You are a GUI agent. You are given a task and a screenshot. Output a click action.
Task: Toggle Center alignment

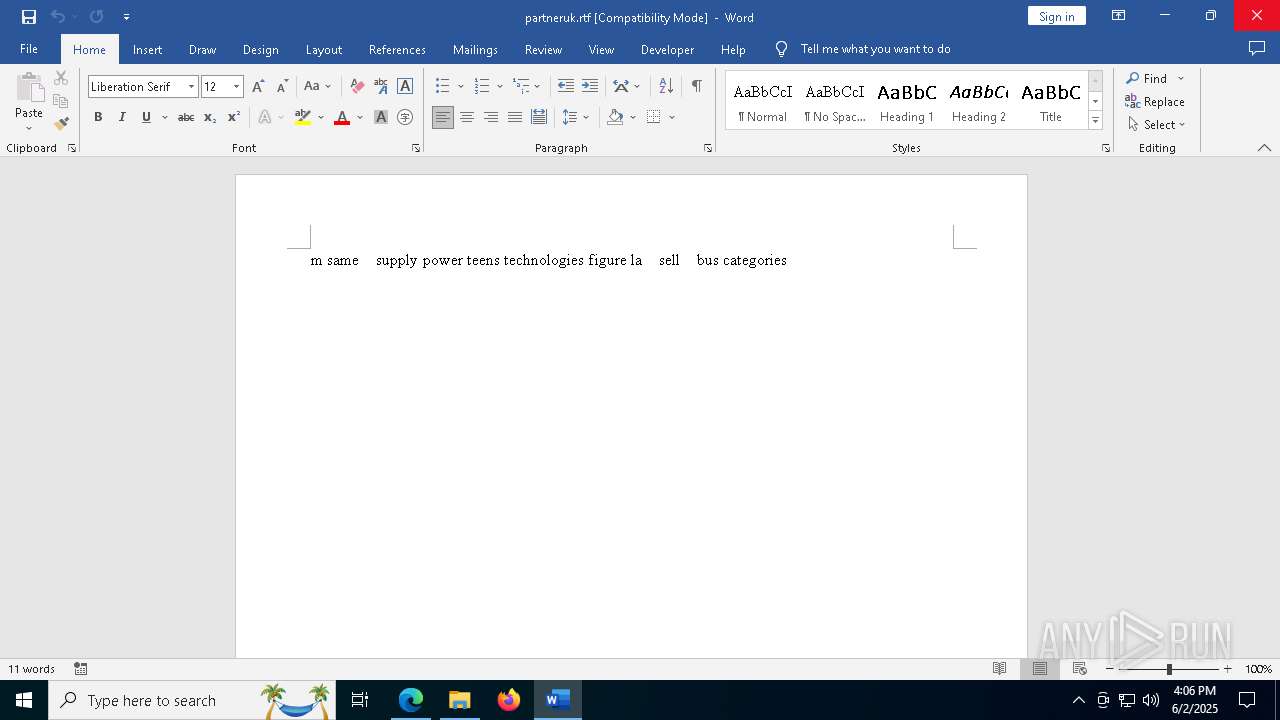[x=467, y=117]
